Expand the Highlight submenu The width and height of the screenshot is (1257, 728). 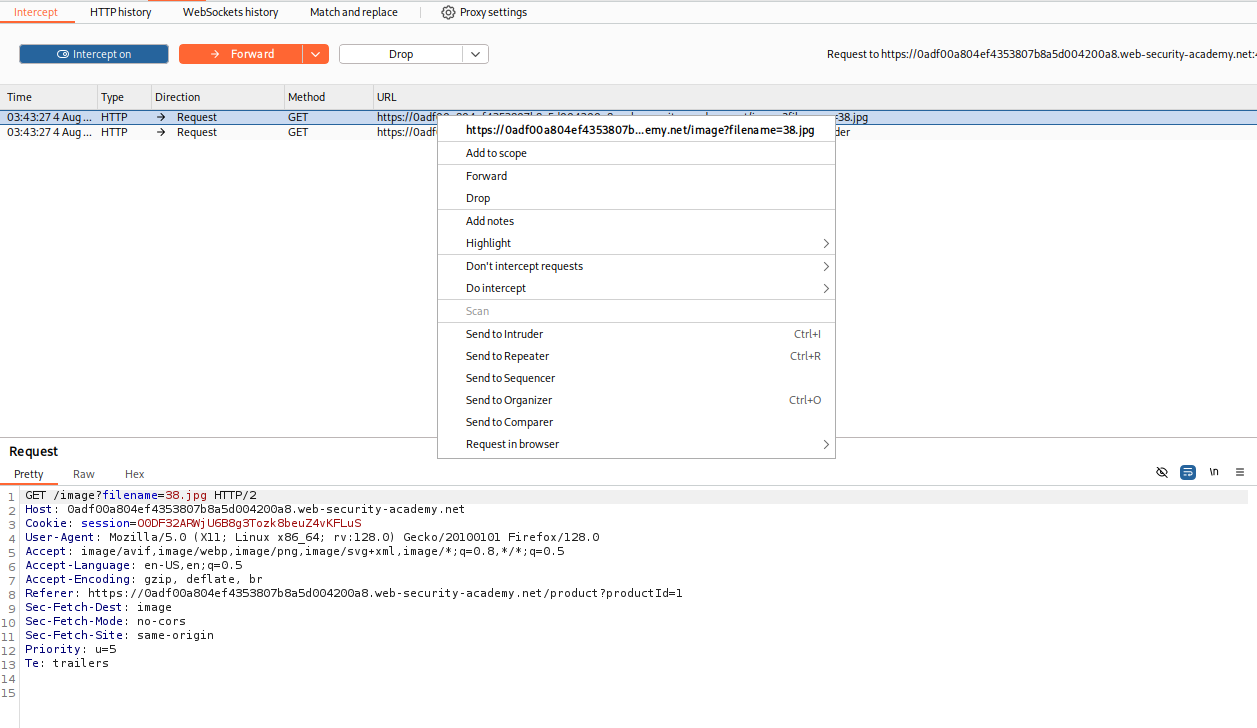636,243
